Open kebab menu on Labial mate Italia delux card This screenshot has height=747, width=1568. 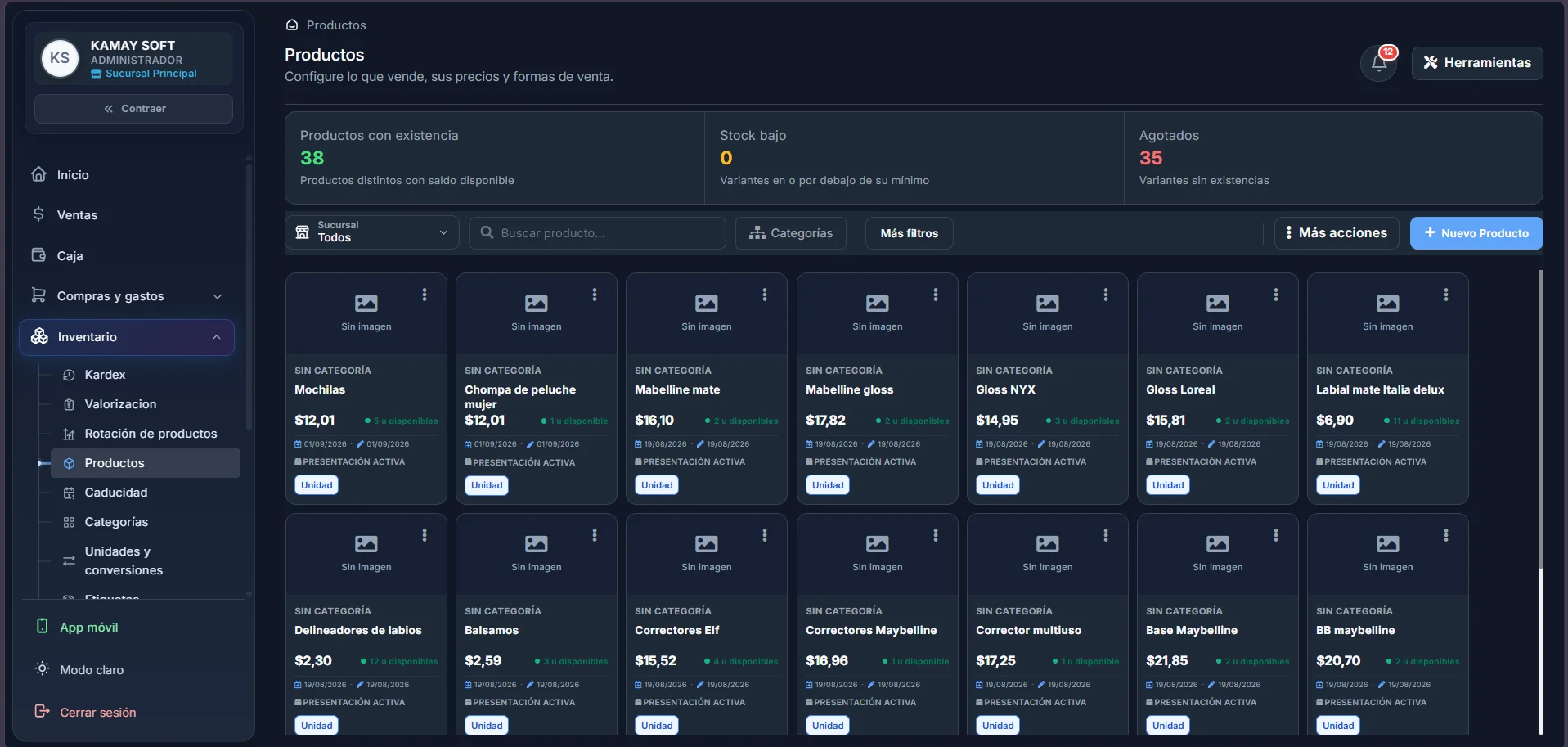(x=1446, y=295)
